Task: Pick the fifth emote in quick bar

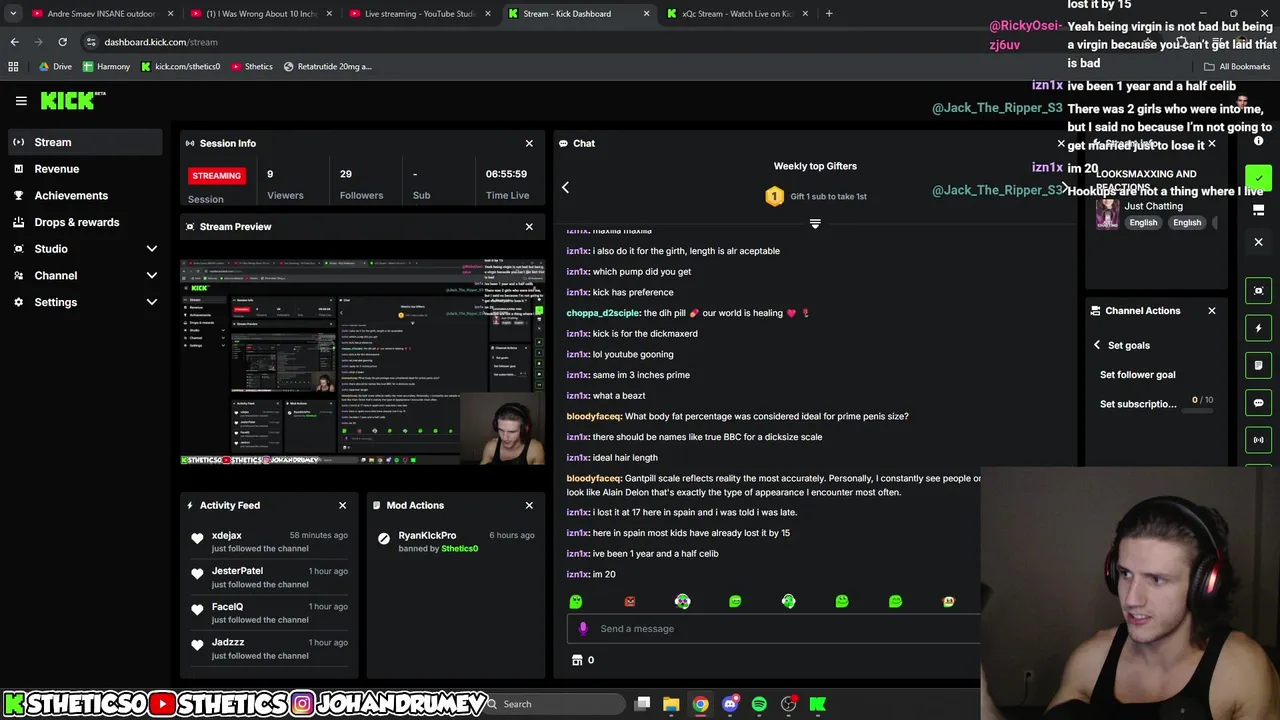Action: pyautogui.click(x=788, y=601)
